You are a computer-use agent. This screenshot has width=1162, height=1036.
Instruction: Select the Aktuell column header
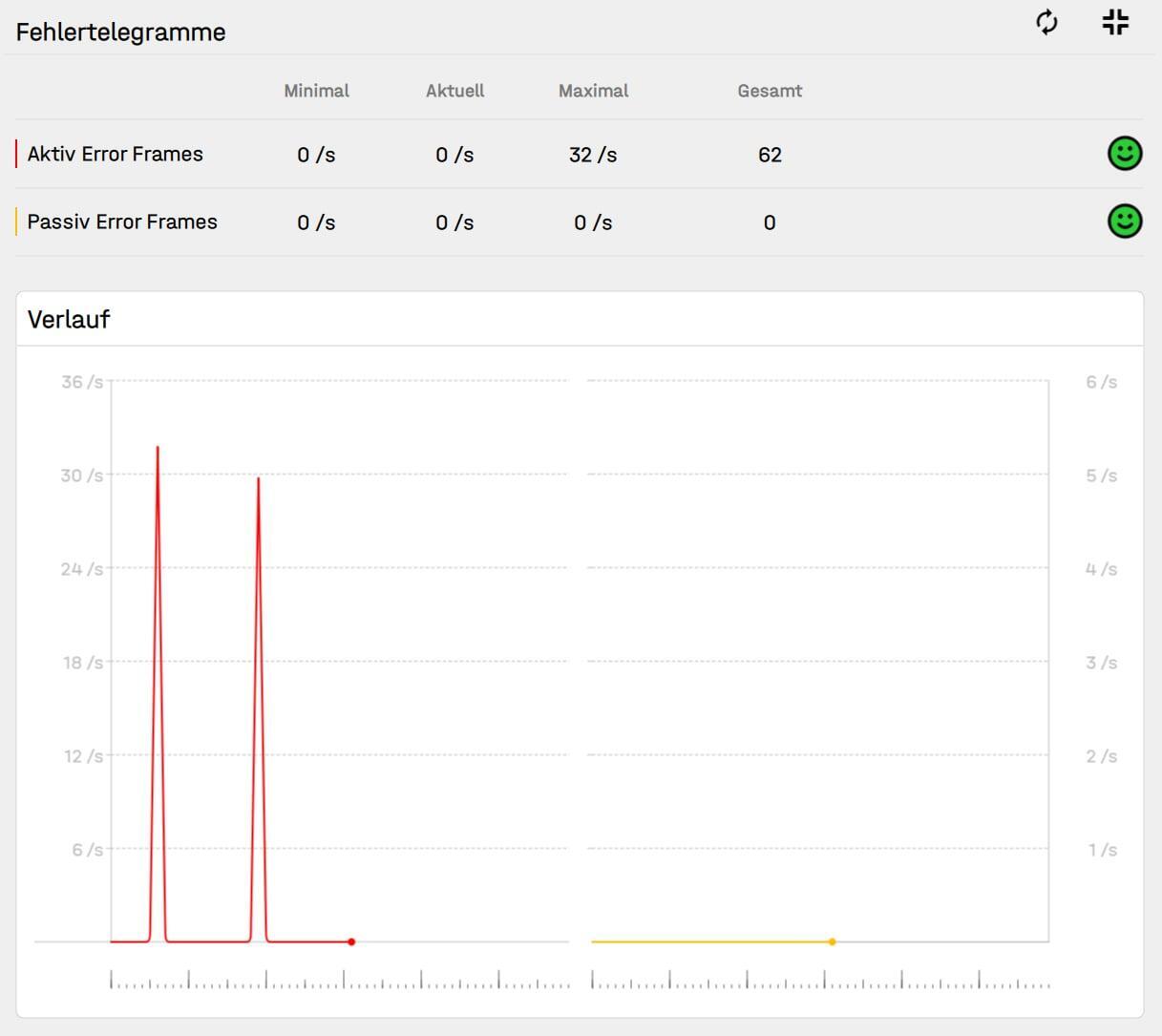pos(454,91)
